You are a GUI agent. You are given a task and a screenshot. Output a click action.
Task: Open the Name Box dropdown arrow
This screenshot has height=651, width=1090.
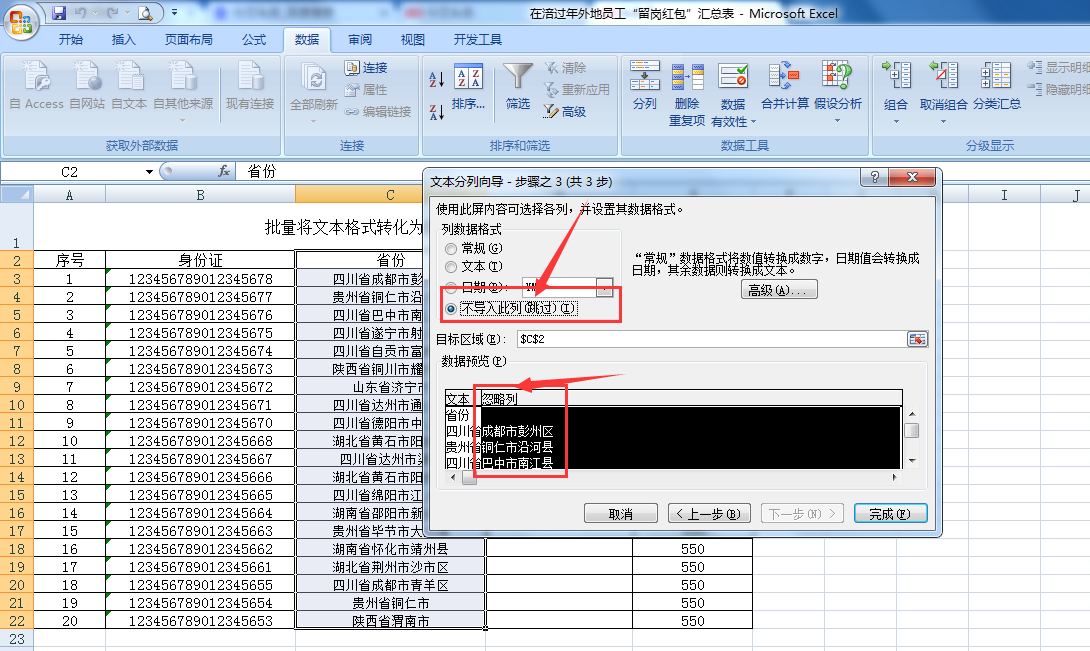[149, 172]
